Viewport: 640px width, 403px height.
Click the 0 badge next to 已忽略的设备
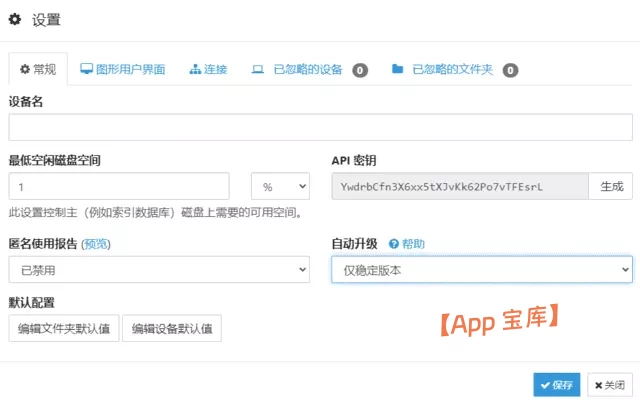pos(360,70)
